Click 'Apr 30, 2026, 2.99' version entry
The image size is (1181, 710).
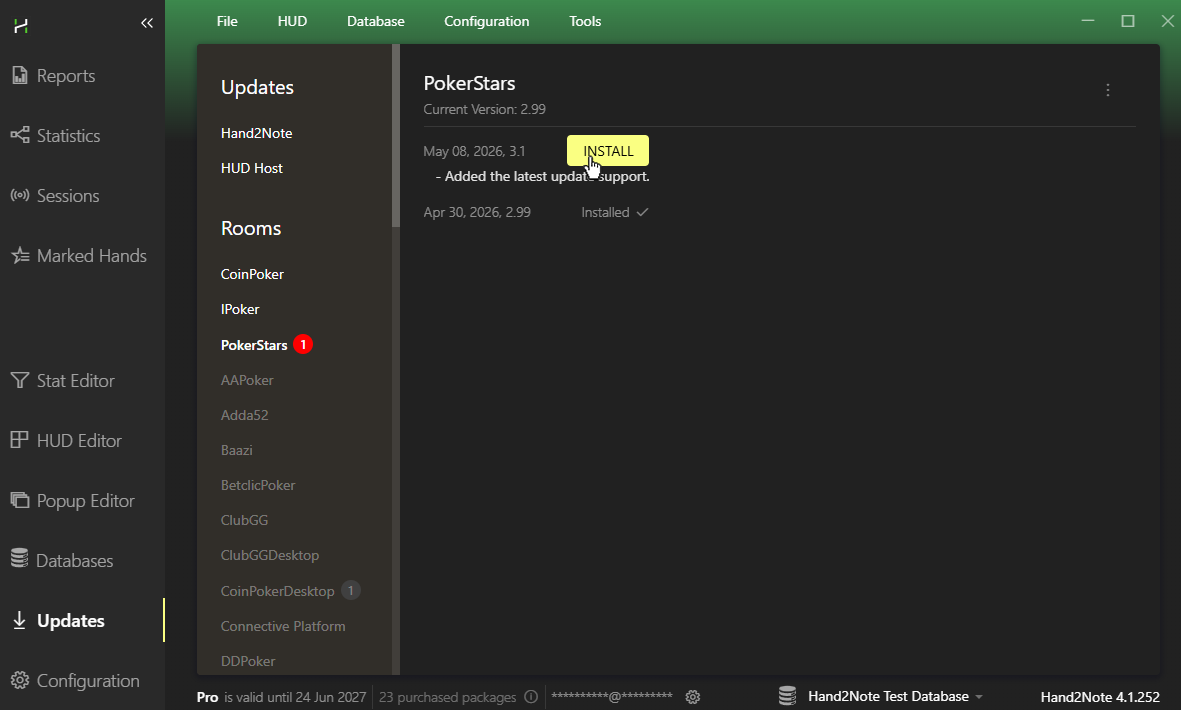477,212
